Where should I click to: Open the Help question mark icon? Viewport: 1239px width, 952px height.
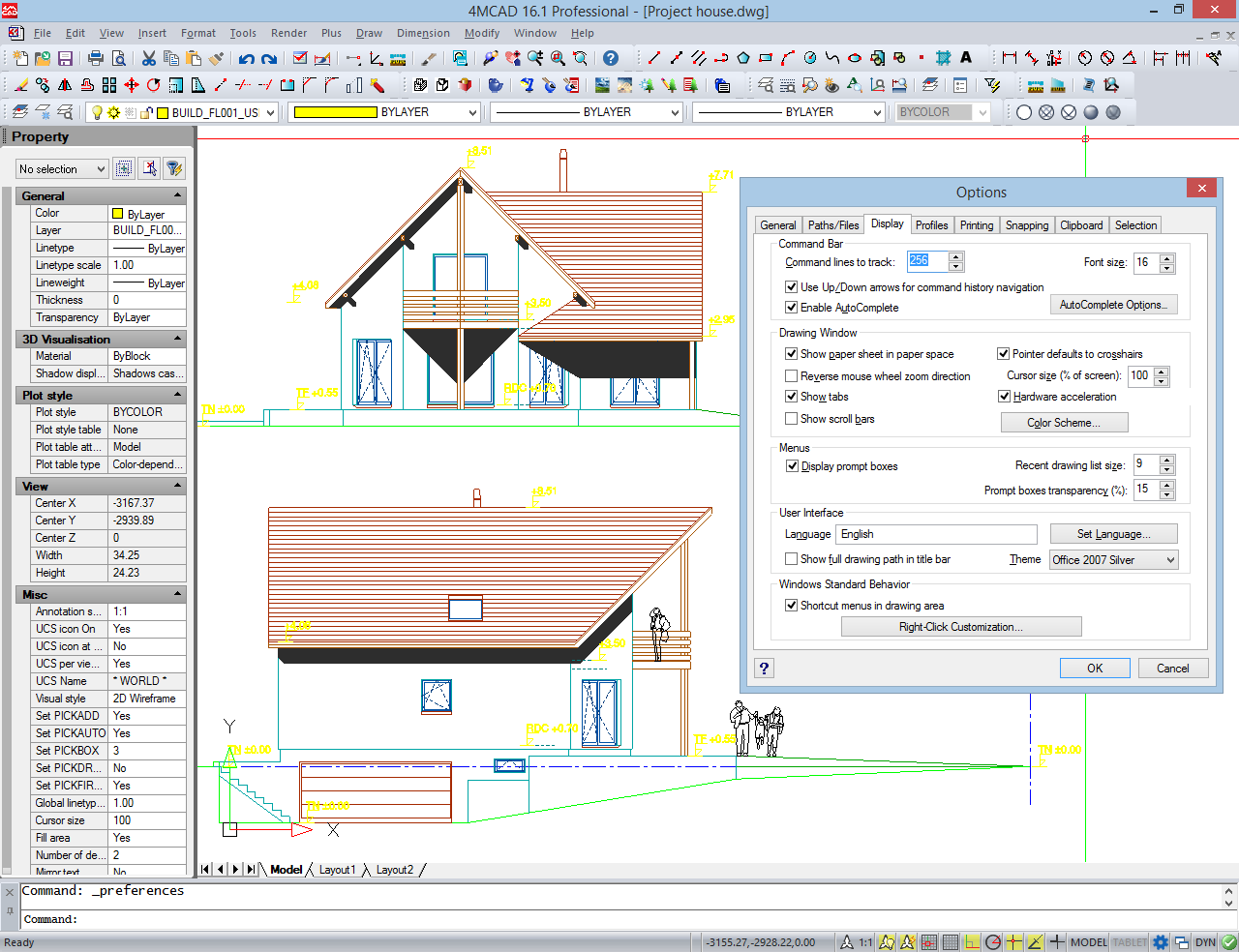611,58
